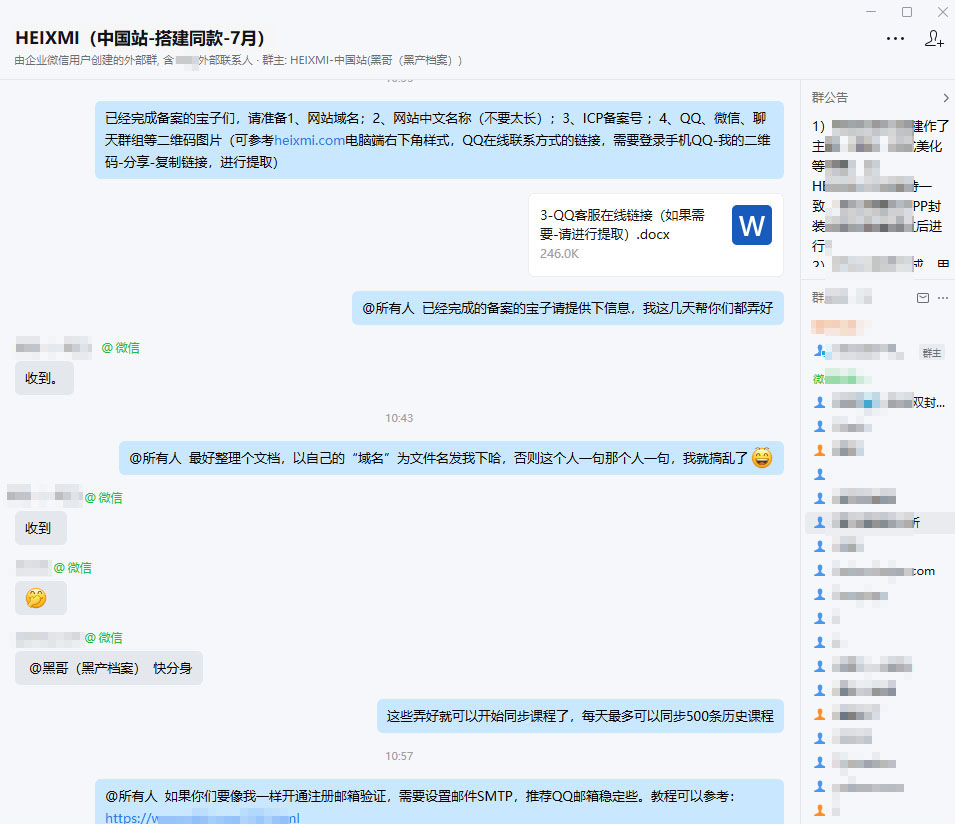
Task: Select the highlighted member row in the member list
Action: click(878, 521)
